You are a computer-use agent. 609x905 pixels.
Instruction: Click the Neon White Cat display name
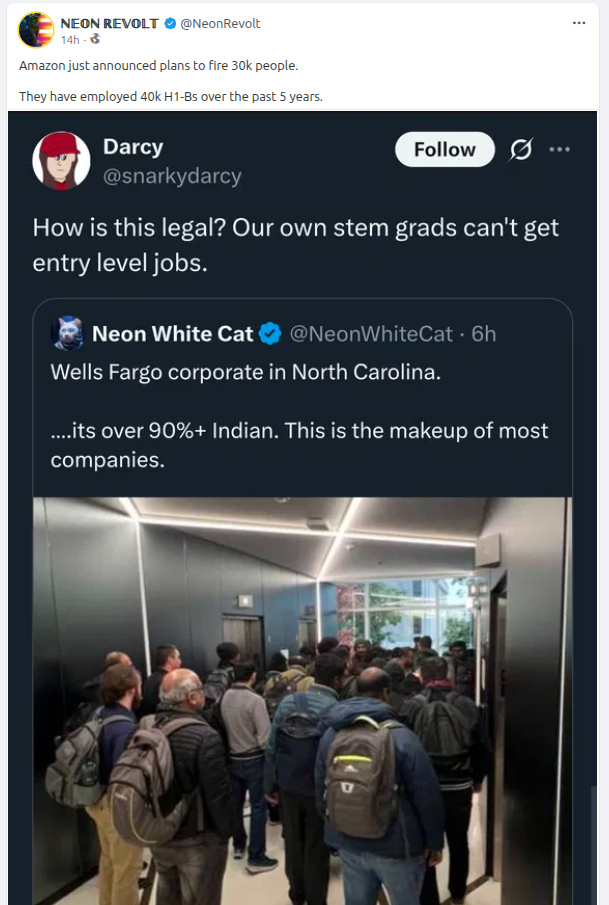pyautogui.click(x=172, y=334)
